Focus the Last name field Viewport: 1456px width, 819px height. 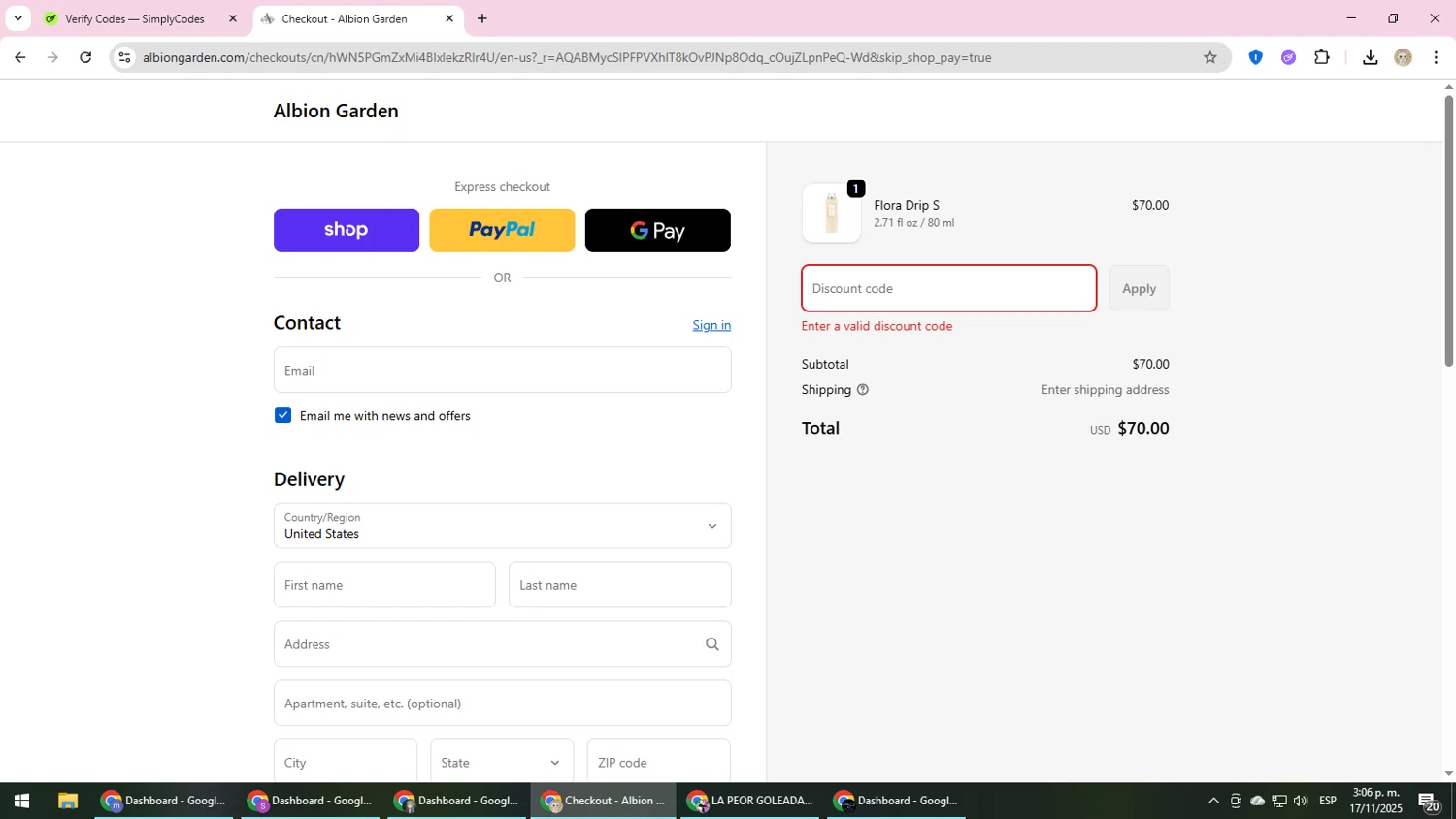619,585
